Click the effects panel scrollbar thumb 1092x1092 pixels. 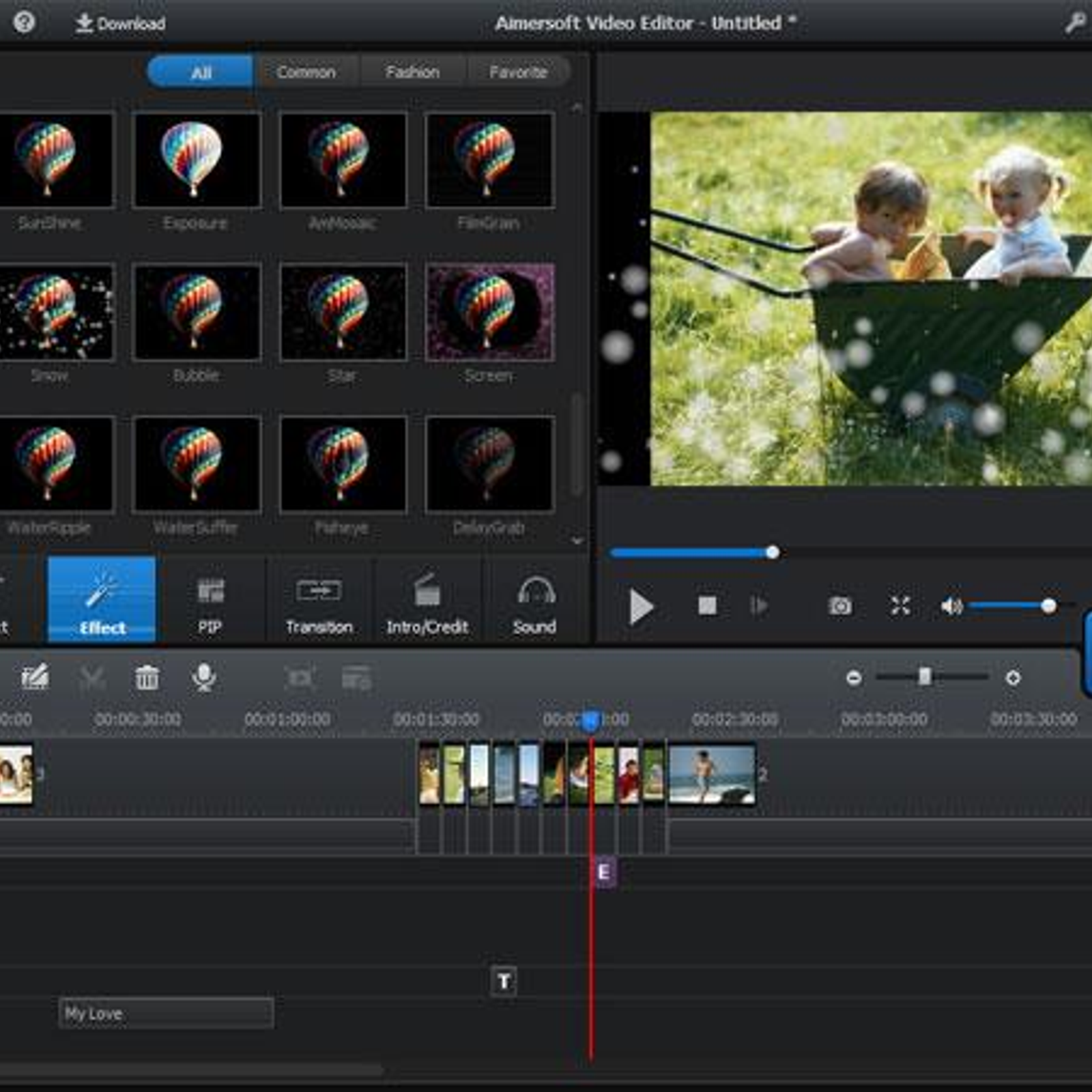click(577, 444)
